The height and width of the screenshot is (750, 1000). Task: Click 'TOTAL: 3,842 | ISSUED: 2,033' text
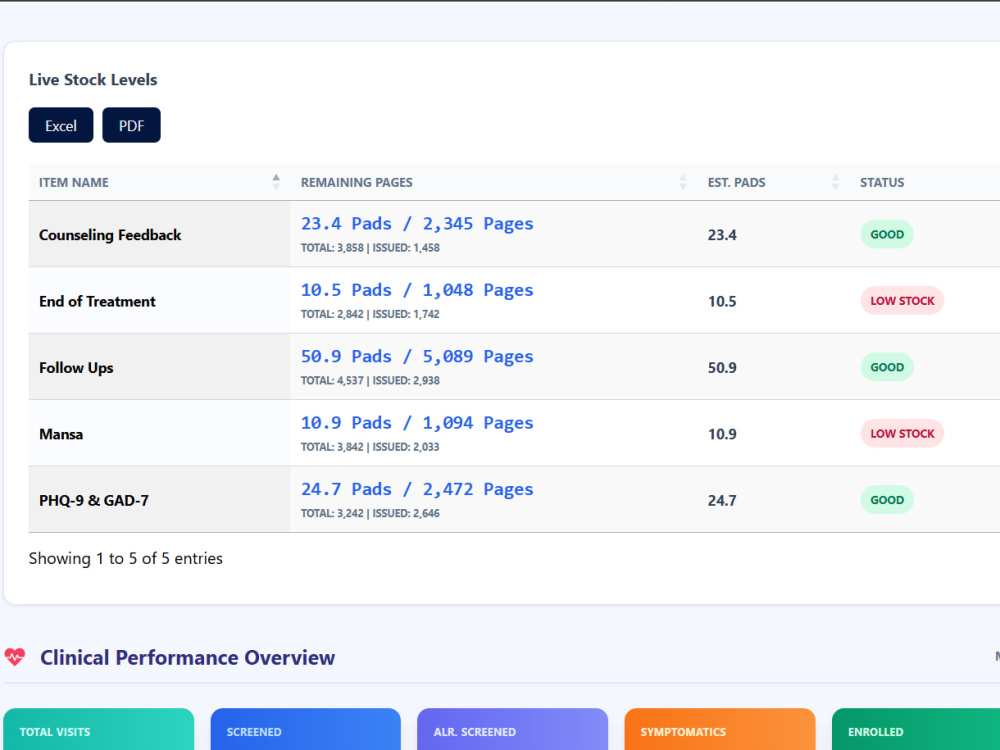pos(370,447)
